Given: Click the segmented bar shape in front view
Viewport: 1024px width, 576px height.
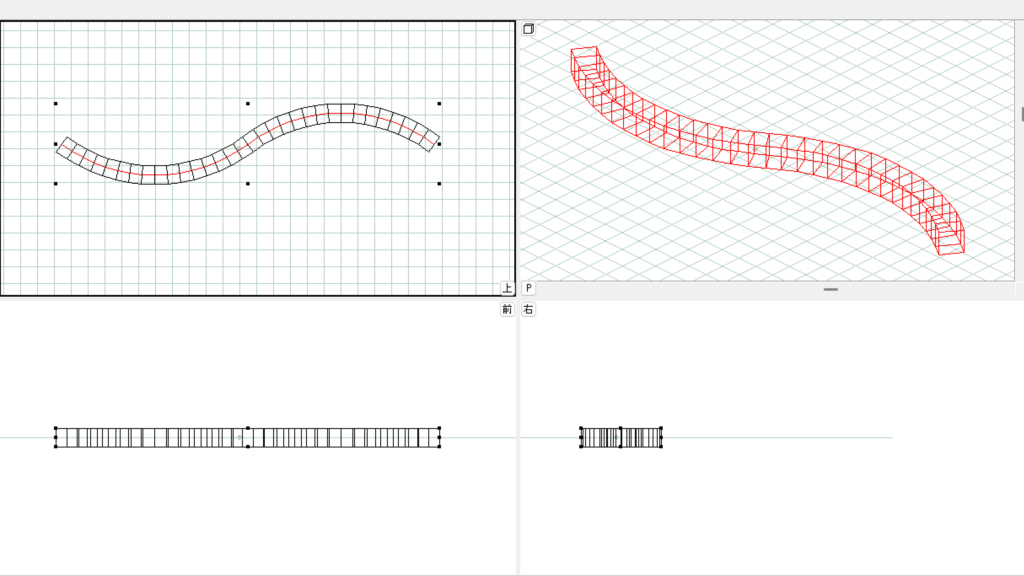Looking at the screenshot, I should pos(150,437).
